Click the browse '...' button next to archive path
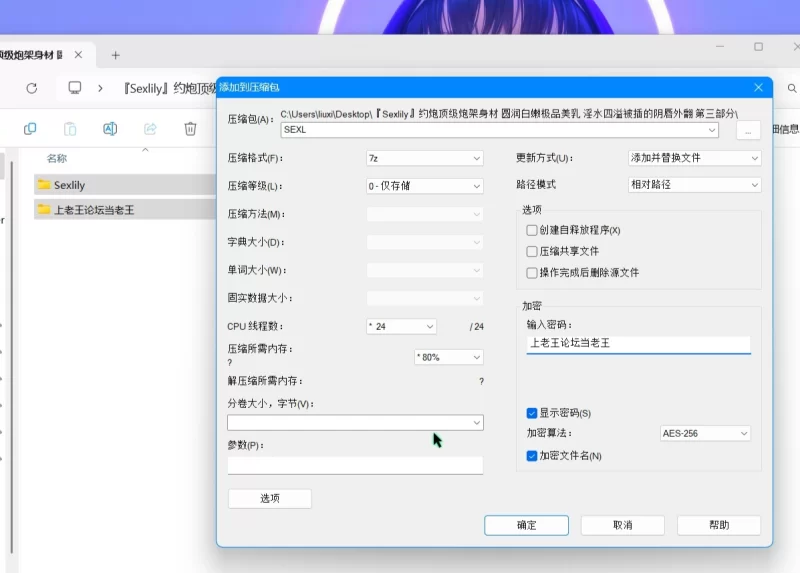The image size is (800, 573). [x=748, y=131]
